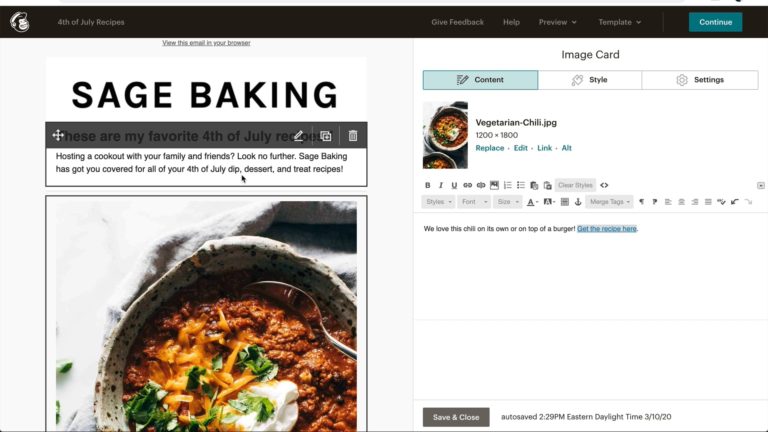Create a numbered list
The height and width of the screenshot is (432, 768).
coord(507,185)
